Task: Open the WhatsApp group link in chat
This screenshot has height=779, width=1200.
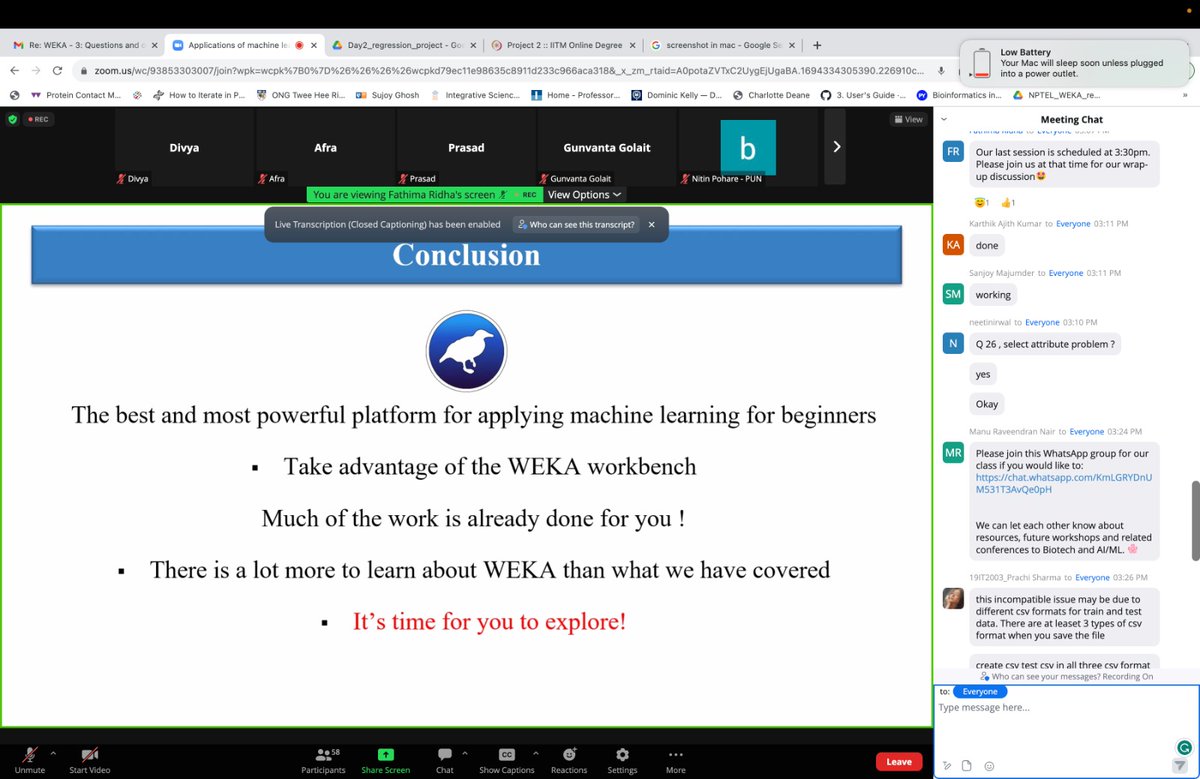Action: point(1063,484)
